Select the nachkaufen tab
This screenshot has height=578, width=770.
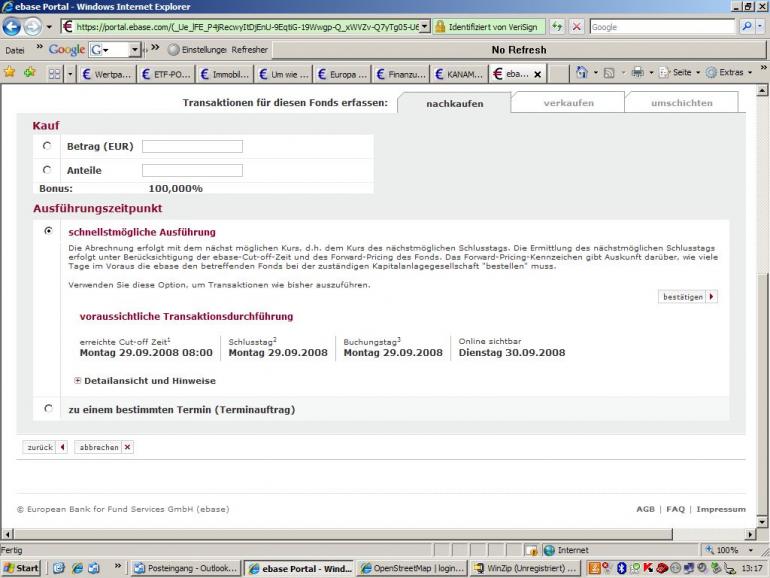pyautogui.click(x=455, y=103)
